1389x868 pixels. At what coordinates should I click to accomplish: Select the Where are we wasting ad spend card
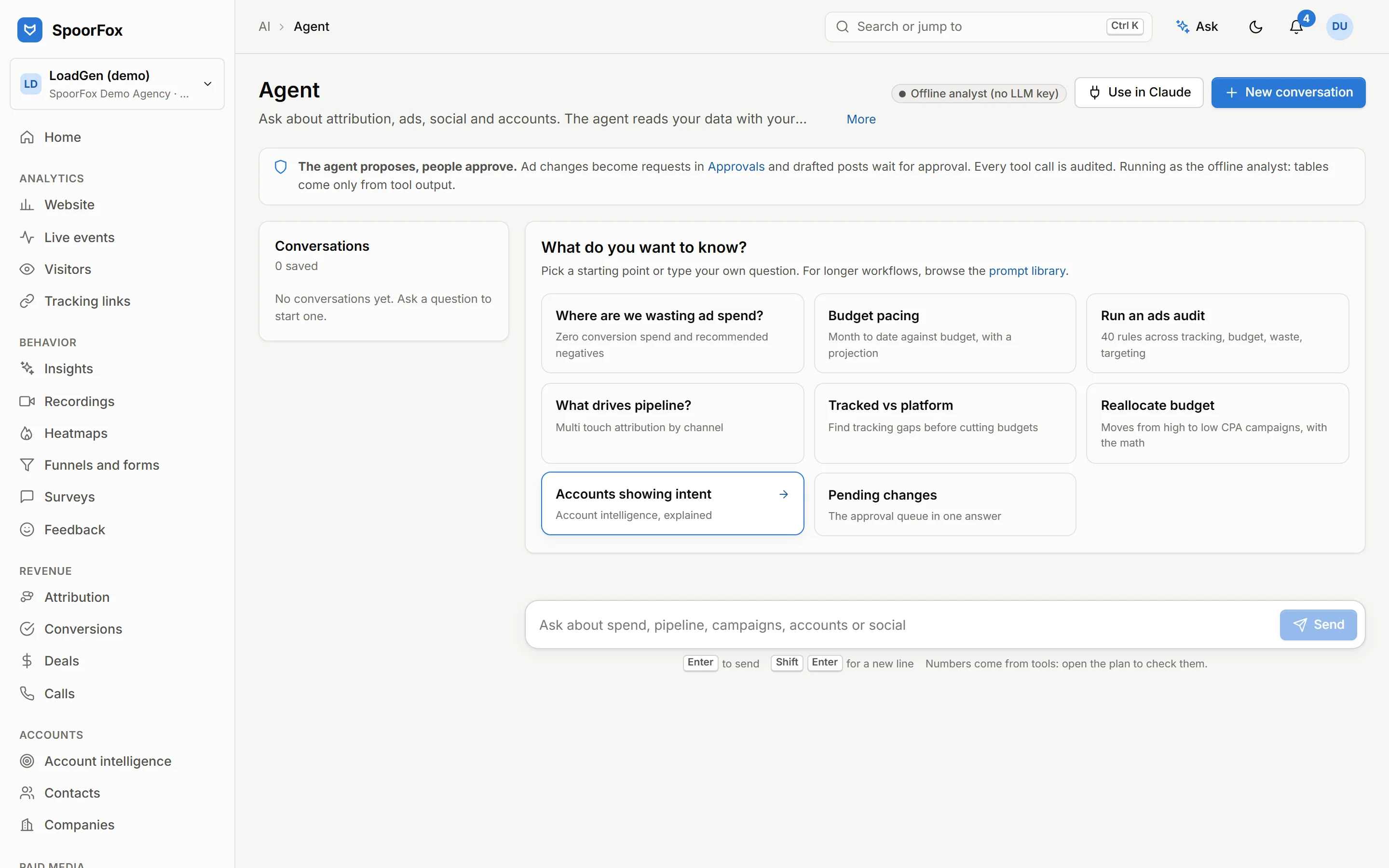tap(672, 334)
